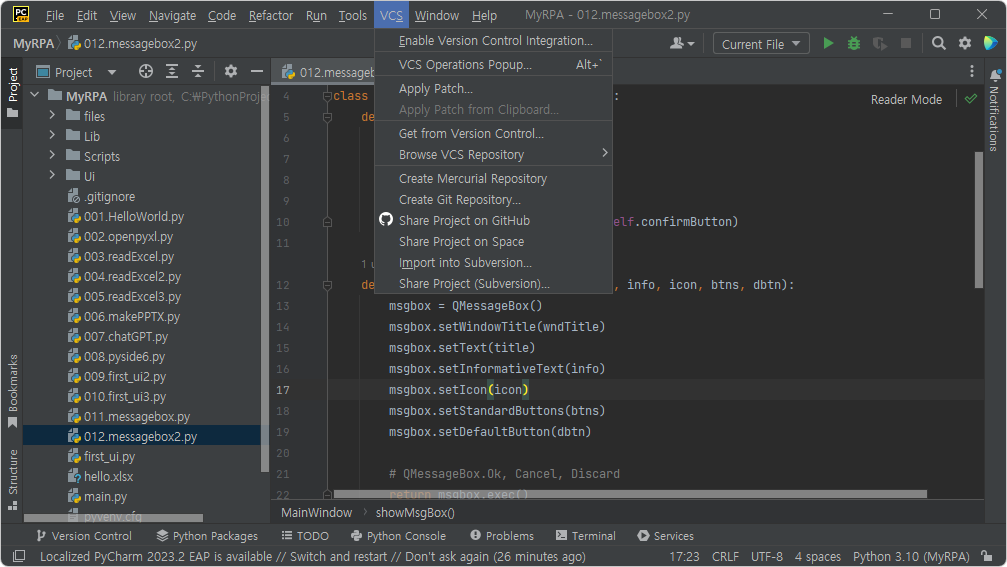Viewport: 1007px width, 567px height.
Task: Open IDE settings gear in top toolbar
Action: pyautogui.click(x=965, y=44)
